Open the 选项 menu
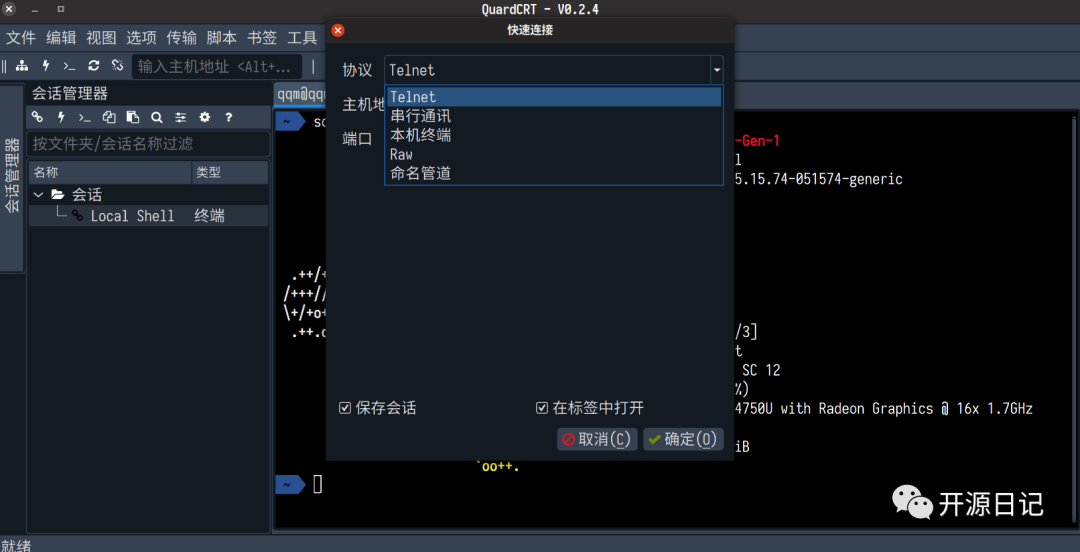 pyautogui.click(x=141, y=38)
